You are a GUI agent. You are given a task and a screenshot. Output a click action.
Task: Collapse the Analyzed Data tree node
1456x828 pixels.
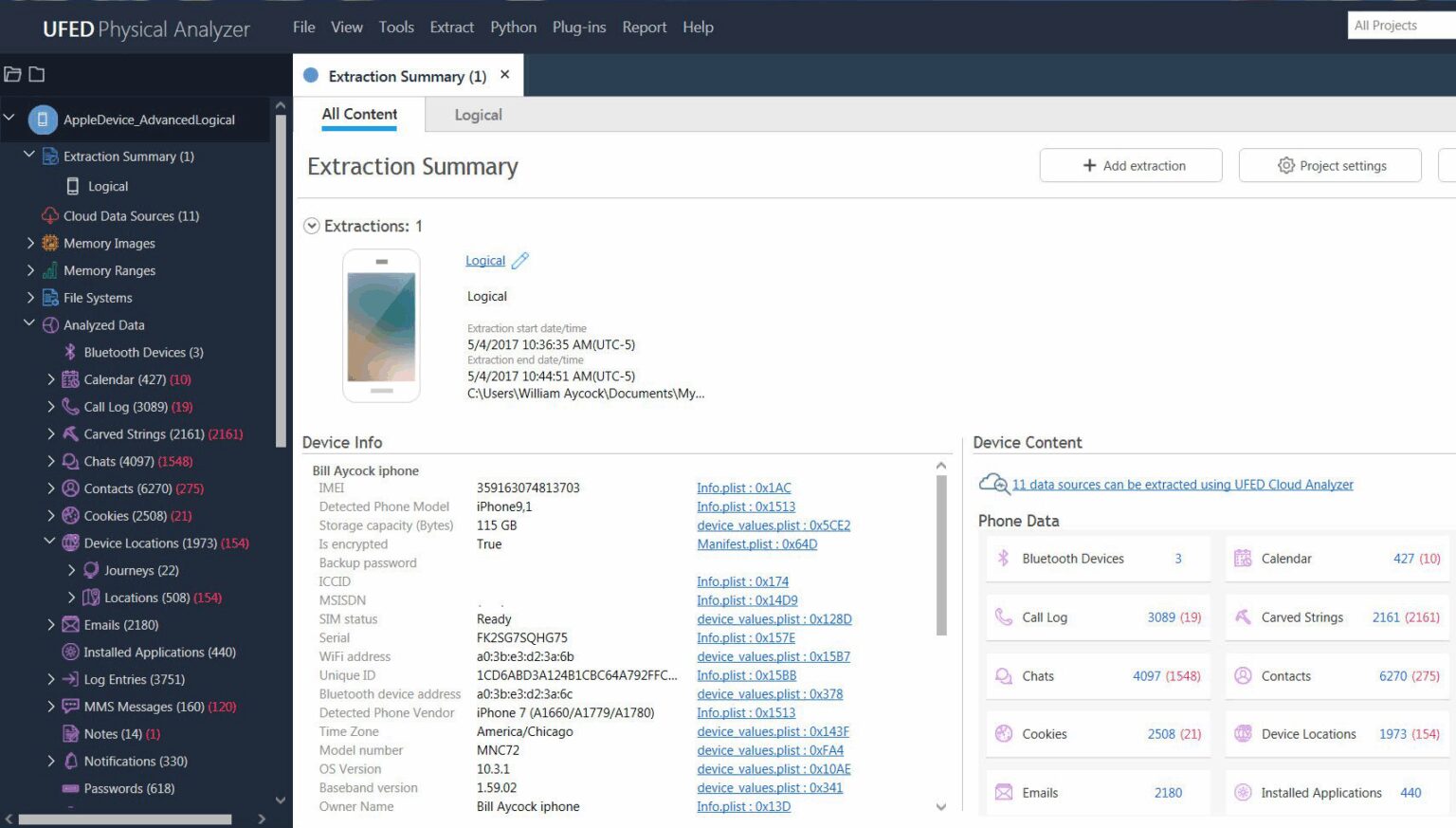click(x=29, y=324)
